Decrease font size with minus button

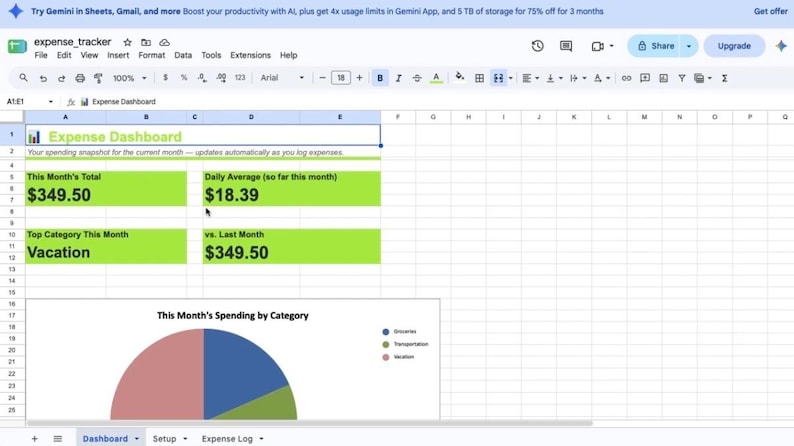tap(322, 78)
